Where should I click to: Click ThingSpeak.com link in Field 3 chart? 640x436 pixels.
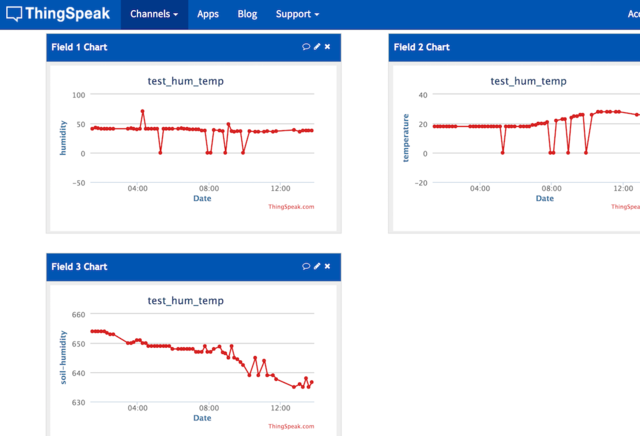pos(291,426)
